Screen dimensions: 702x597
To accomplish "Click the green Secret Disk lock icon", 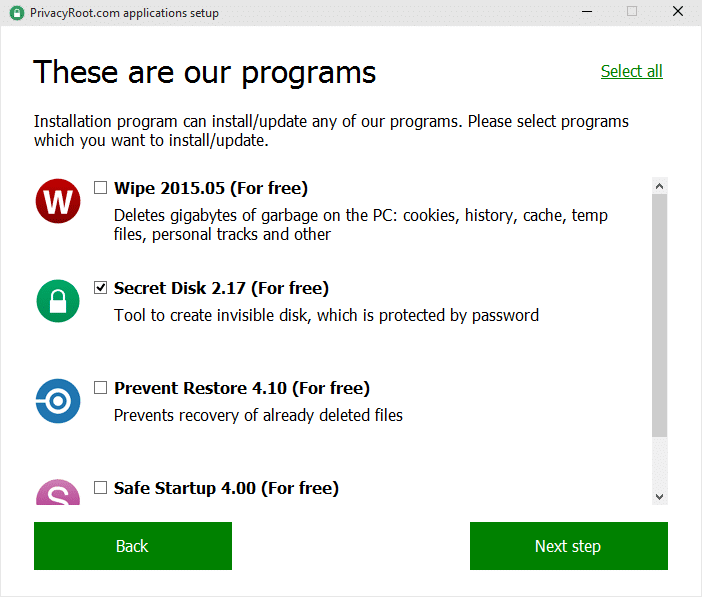I will (x=58, y=301).
